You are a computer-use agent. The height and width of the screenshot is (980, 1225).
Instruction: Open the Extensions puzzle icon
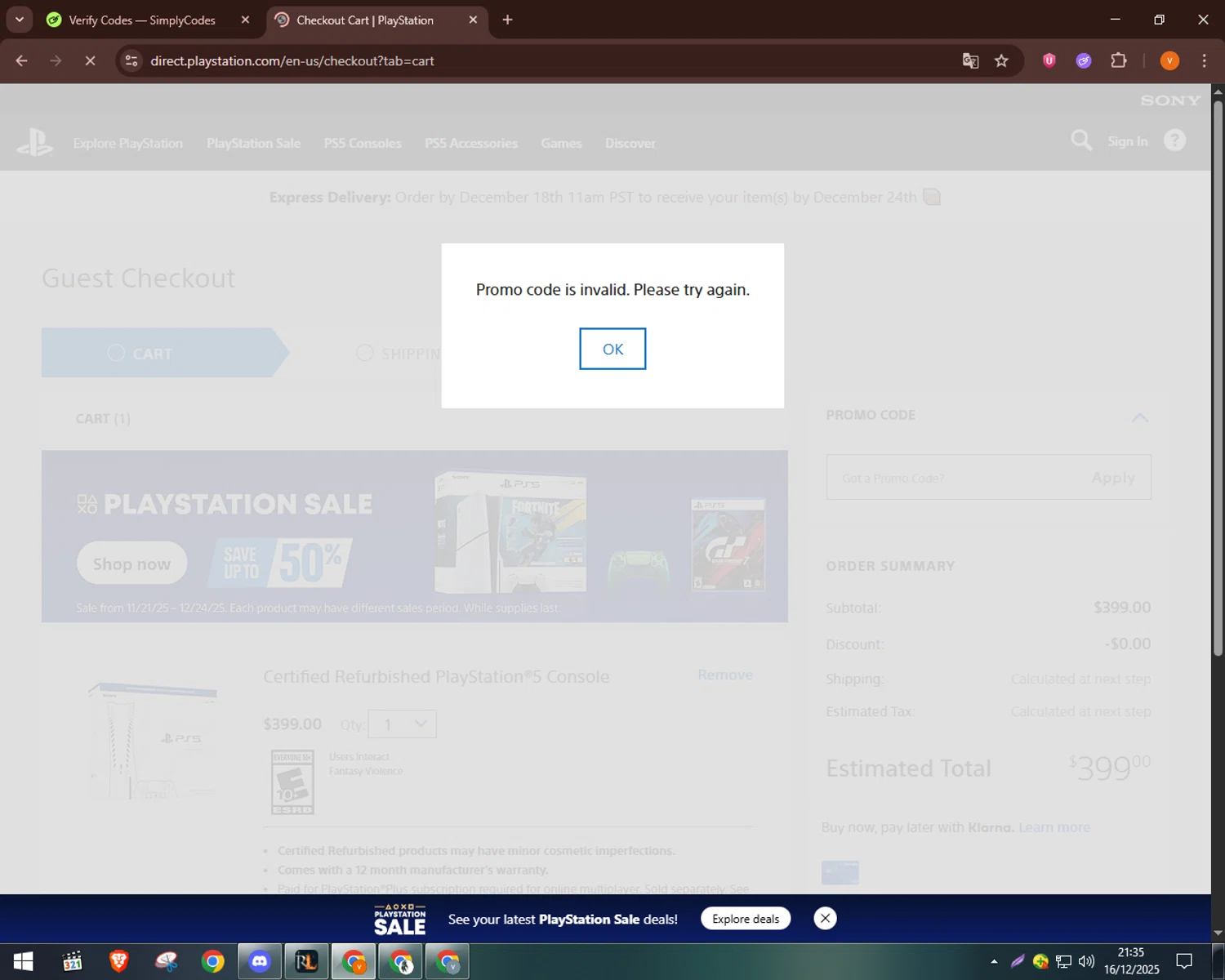(1118, 60)
